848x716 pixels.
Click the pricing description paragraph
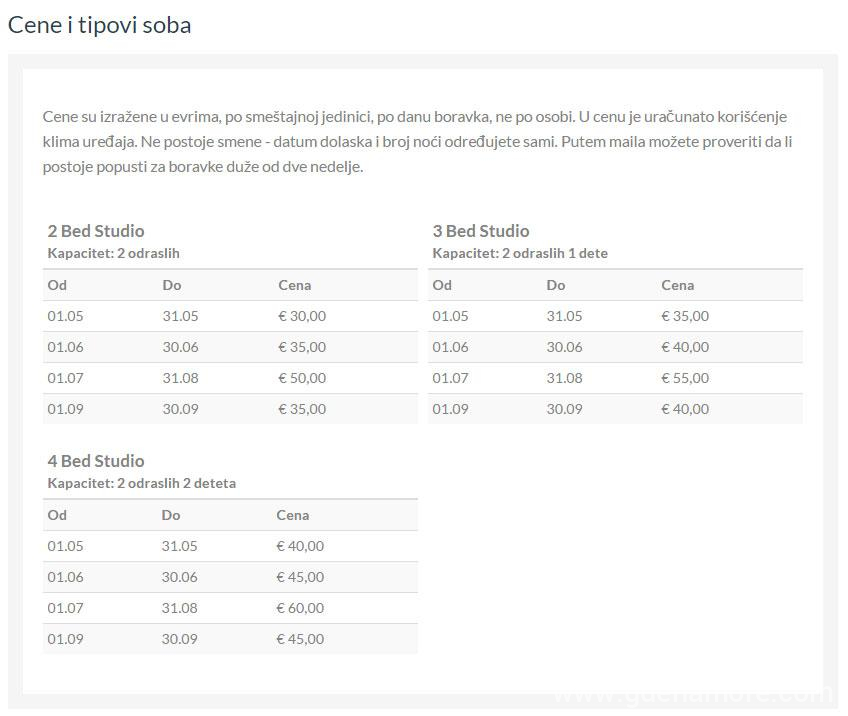(x=420, y=142)
